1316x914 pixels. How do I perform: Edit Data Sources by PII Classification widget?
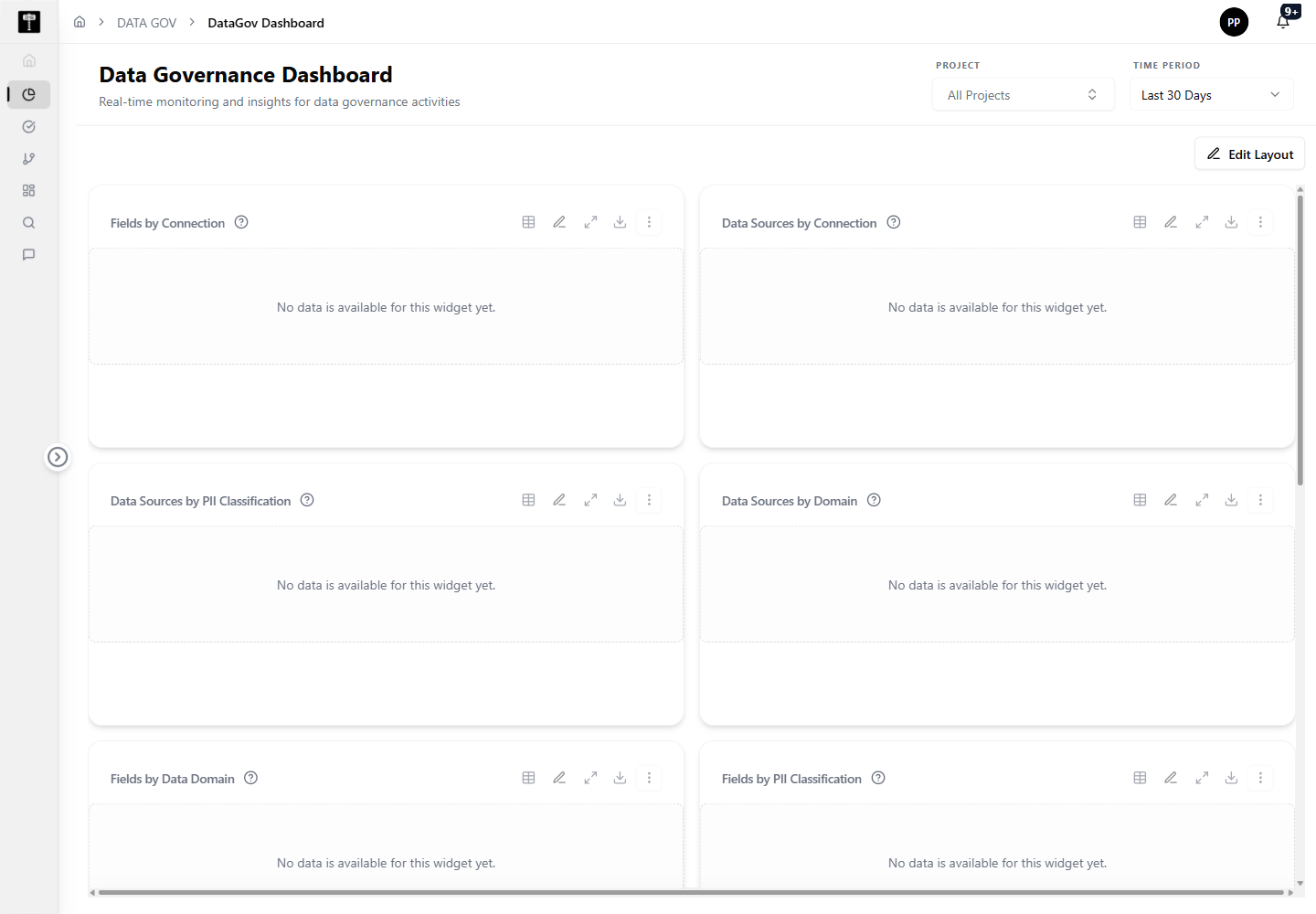point(559,500)
